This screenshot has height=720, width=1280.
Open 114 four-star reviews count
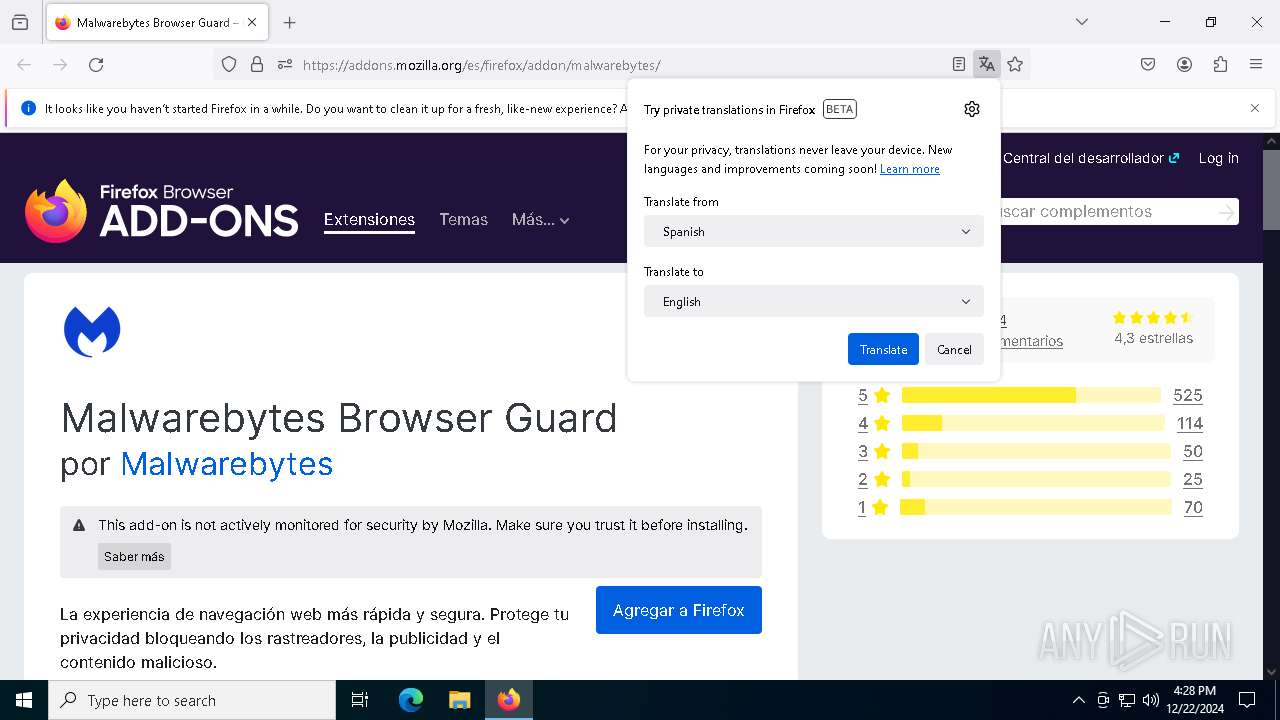[1190, 423]
